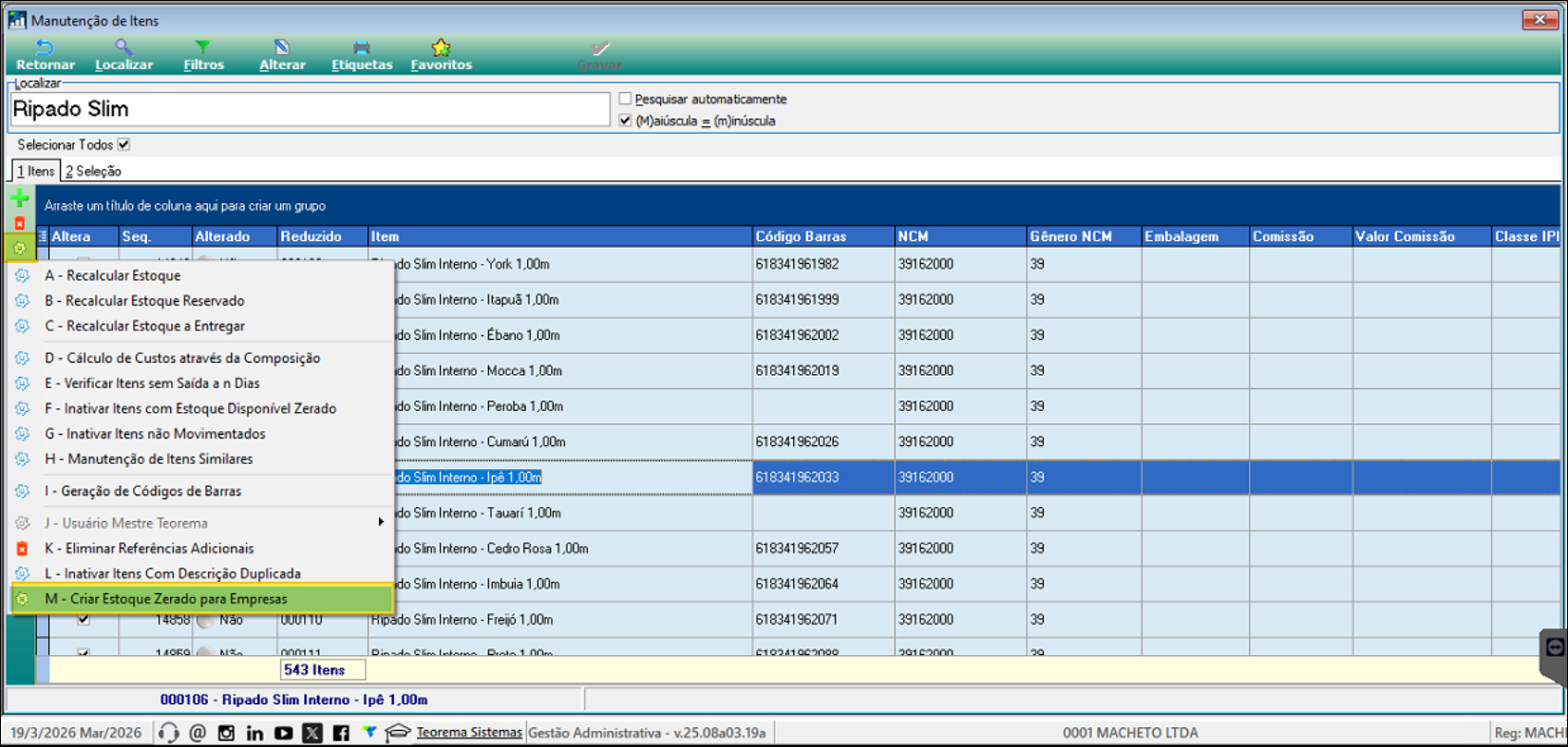Image resolution: width=1568 pixels, height=747 pixels.
Task: Open the Teorema Sistemas link
Action: click(x=469, y=733)
